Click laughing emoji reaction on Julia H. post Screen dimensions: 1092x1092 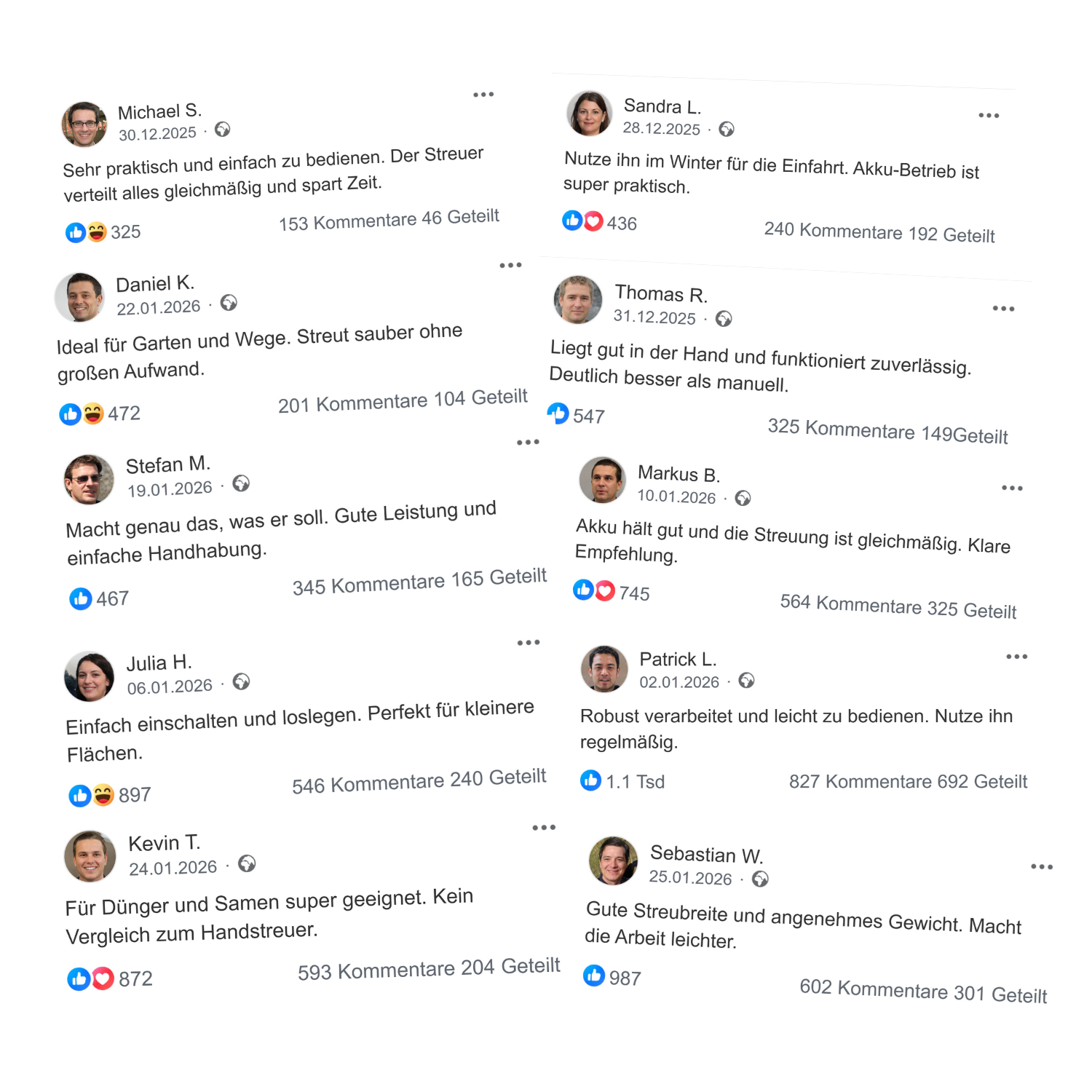click(x=104, y=794)
